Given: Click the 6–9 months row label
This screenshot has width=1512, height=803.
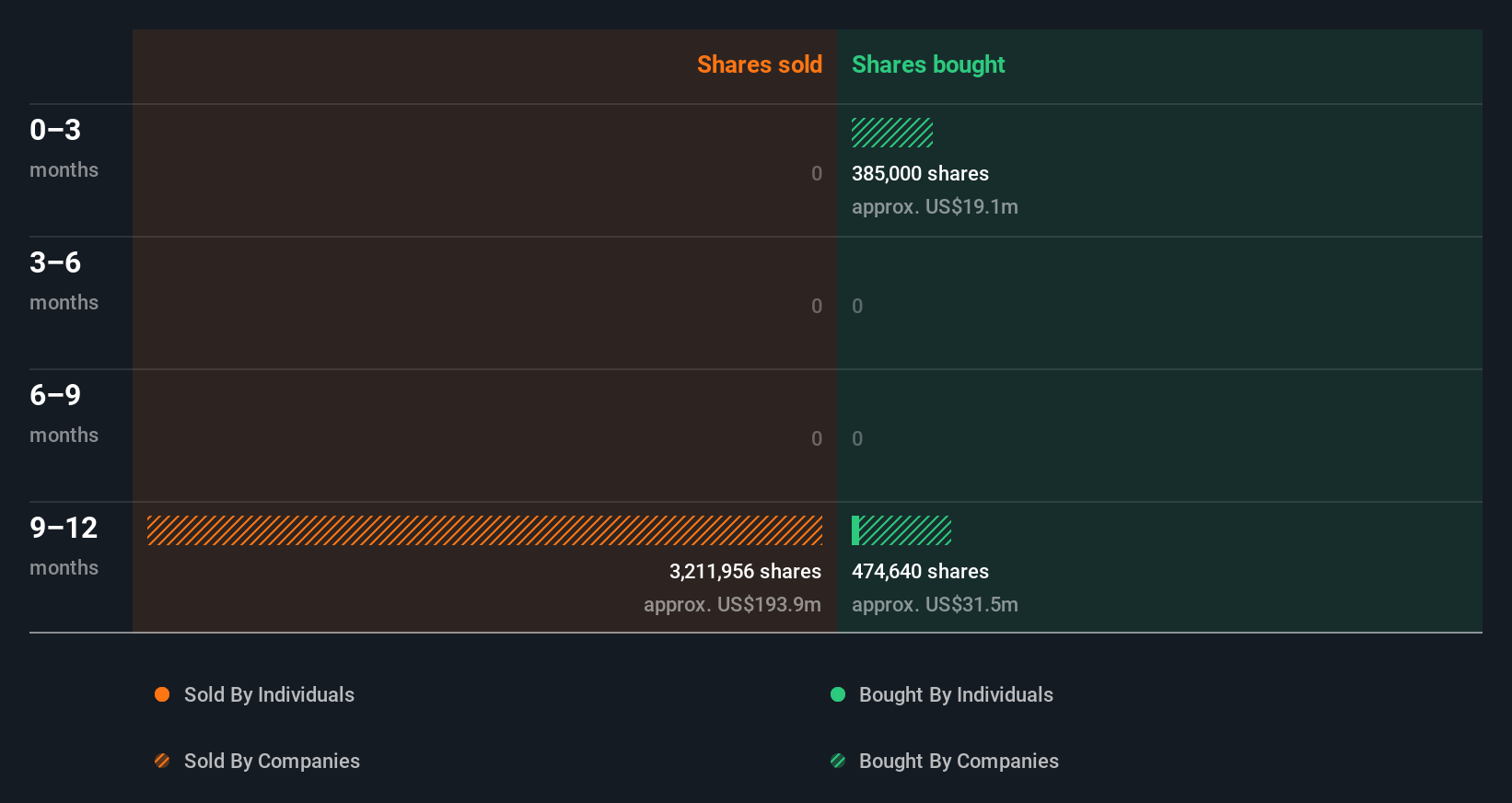Looking at the screenshot, I should pos(64,413).
